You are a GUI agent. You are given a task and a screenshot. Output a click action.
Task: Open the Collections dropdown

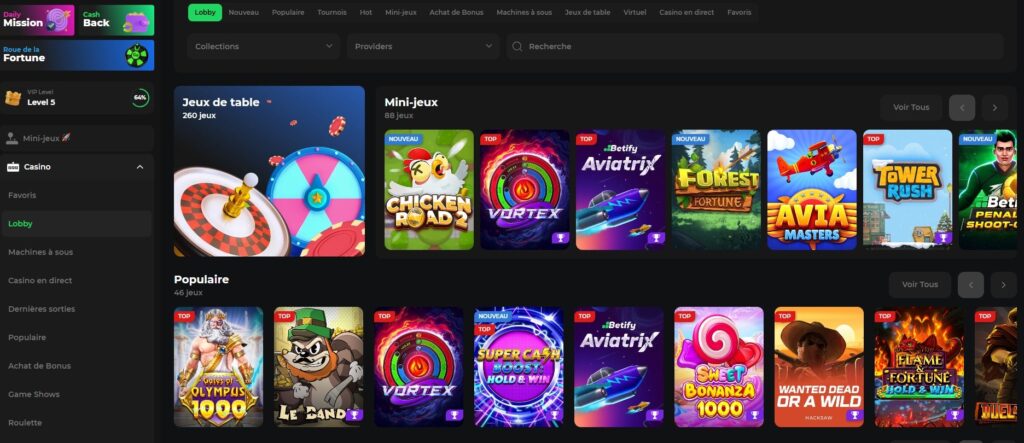coord(263,46)
